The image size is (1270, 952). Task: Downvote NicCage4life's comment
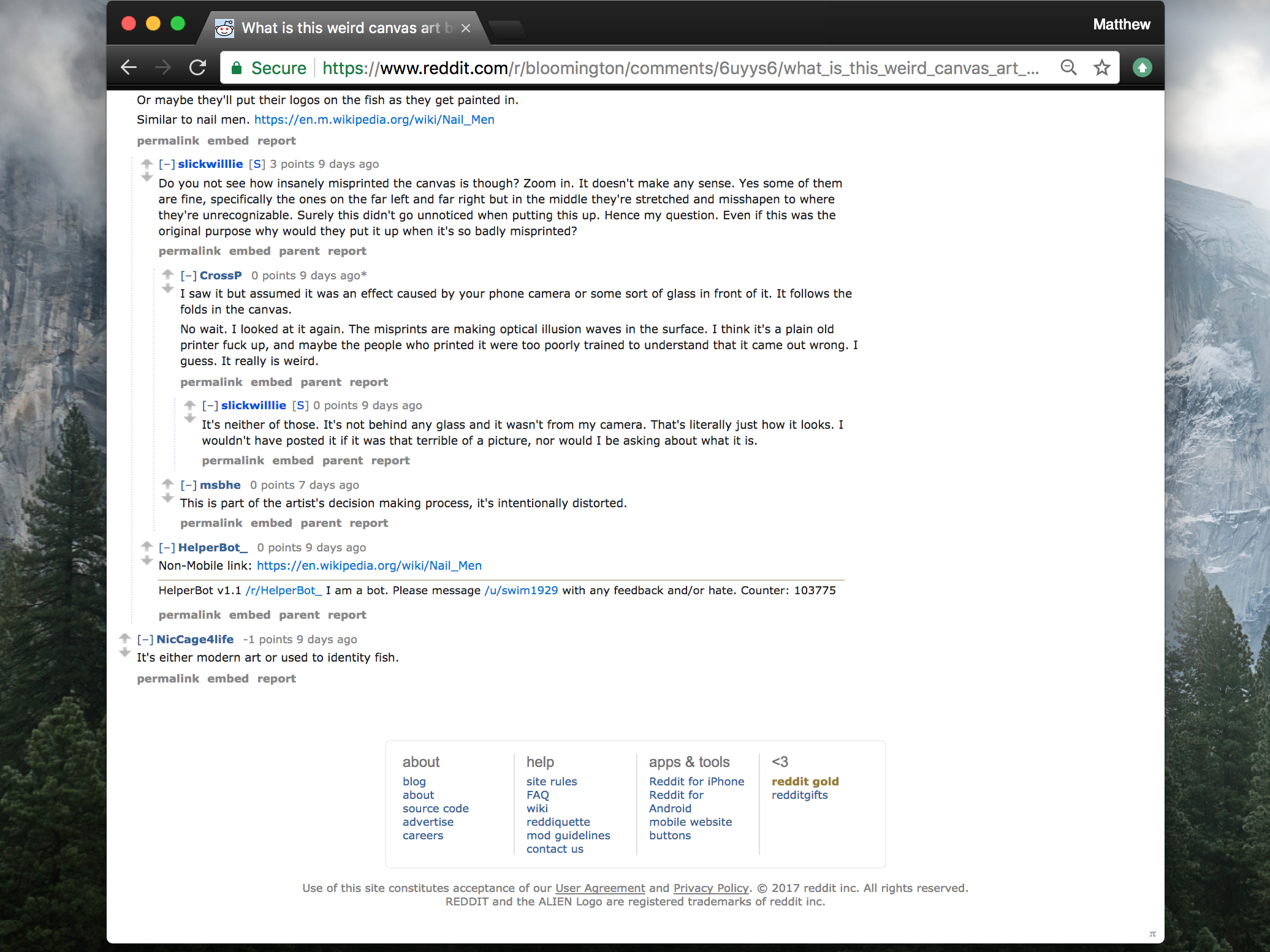pyautogui.click(x=125, y=652)
